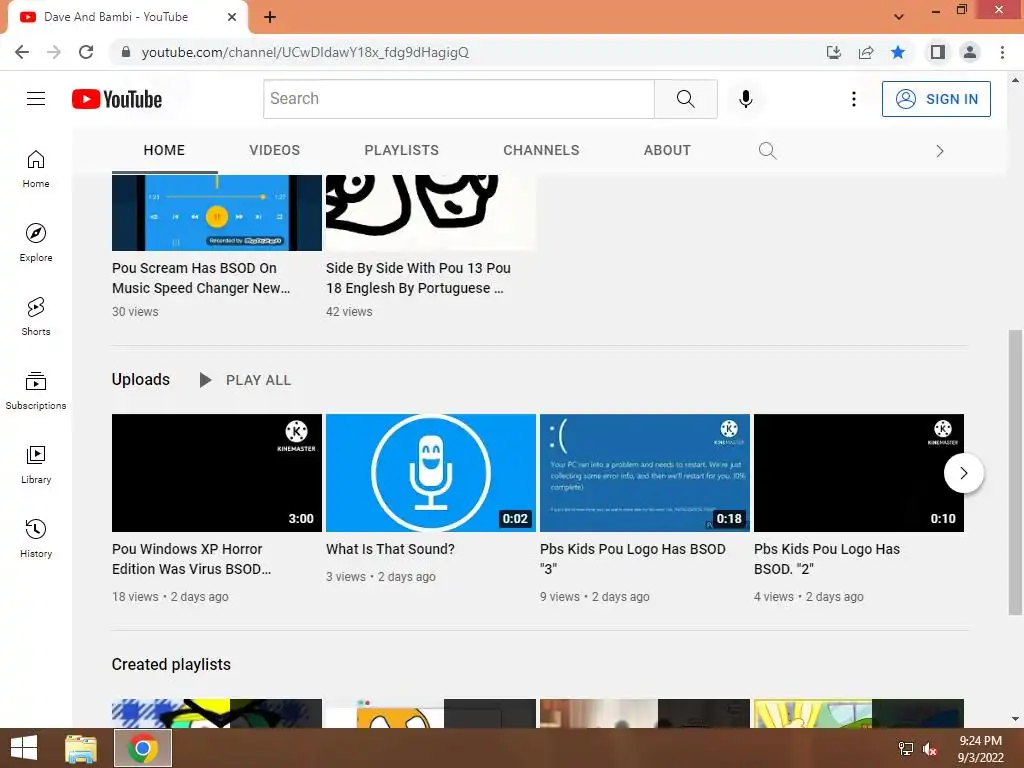1024x768 pixels.
Task: Click the share page icon in address bar
Action: coord(866,52)
